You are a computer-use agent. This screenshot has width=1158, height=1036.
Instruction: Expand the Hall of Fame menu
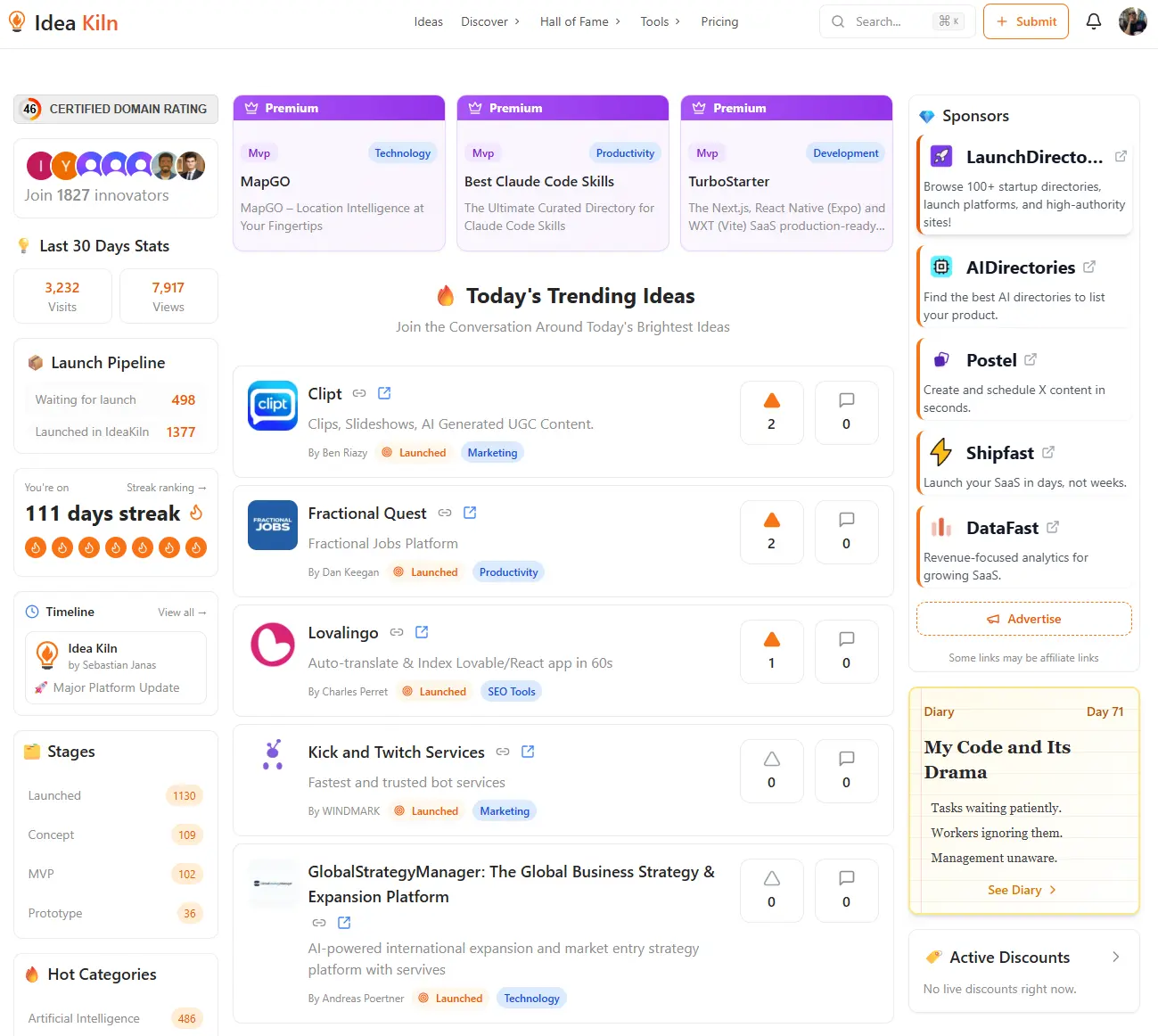pyautogui.click(x=580, y=21)
